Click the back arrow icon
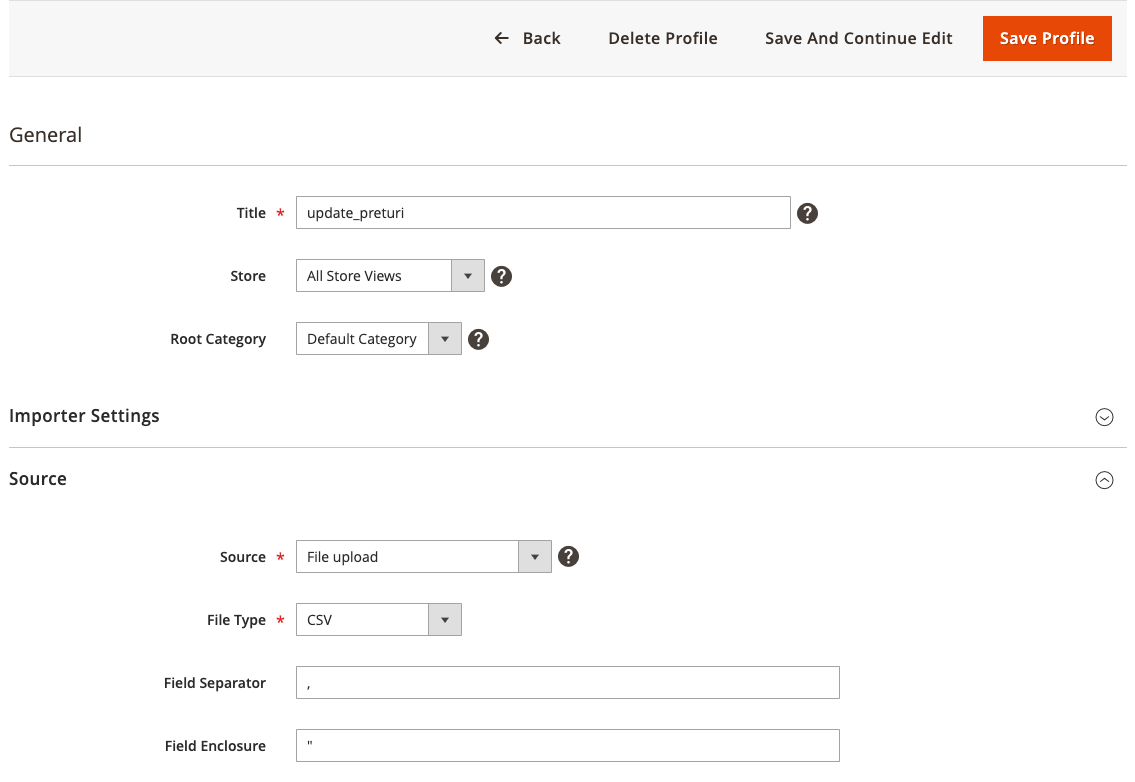Viewport: 1135px width, 782px height. [x=501, y=38]
